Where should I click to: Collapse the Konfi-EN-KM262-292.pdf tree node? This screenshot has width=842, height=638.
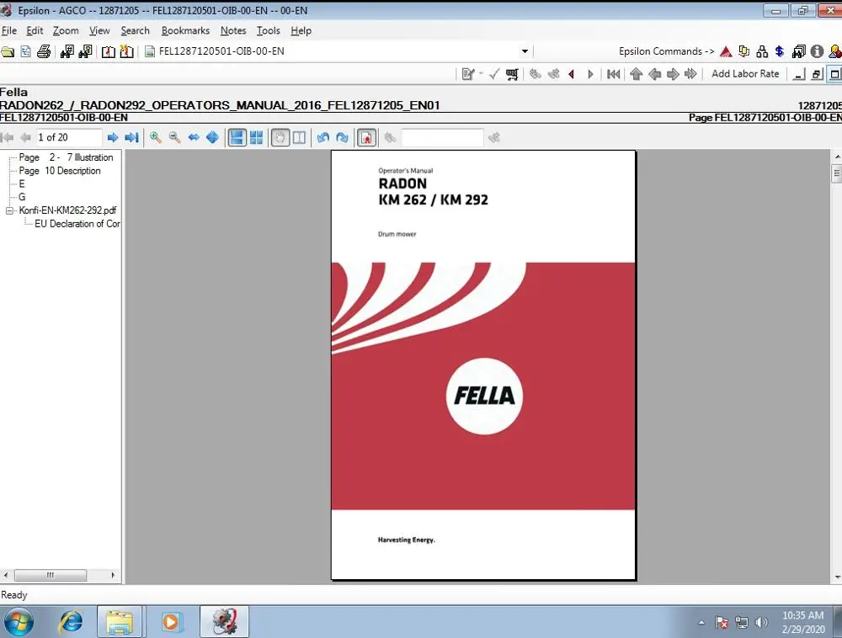(x=9, y=211)
